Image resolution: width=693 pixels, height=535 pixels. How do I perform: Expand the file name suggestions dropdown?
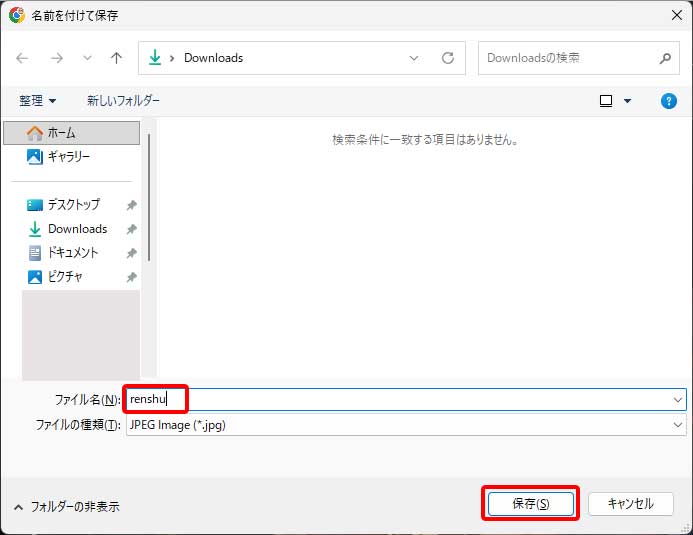pos(678,399)
